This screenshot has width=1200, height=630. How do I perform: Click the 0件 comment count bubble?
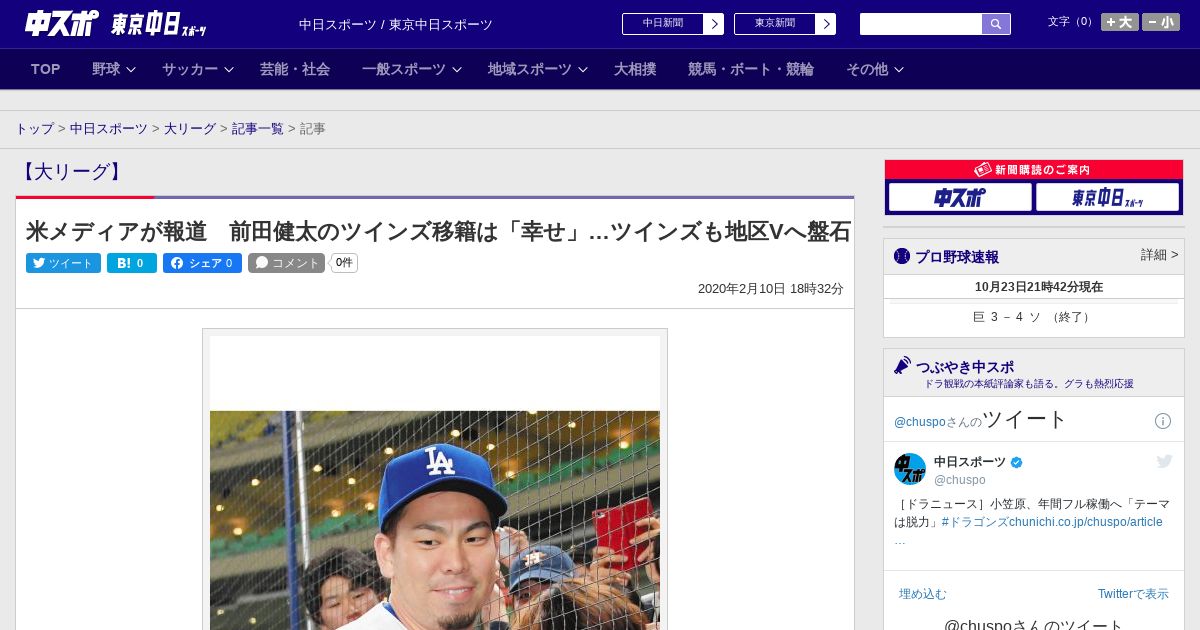tap(344, 263)
